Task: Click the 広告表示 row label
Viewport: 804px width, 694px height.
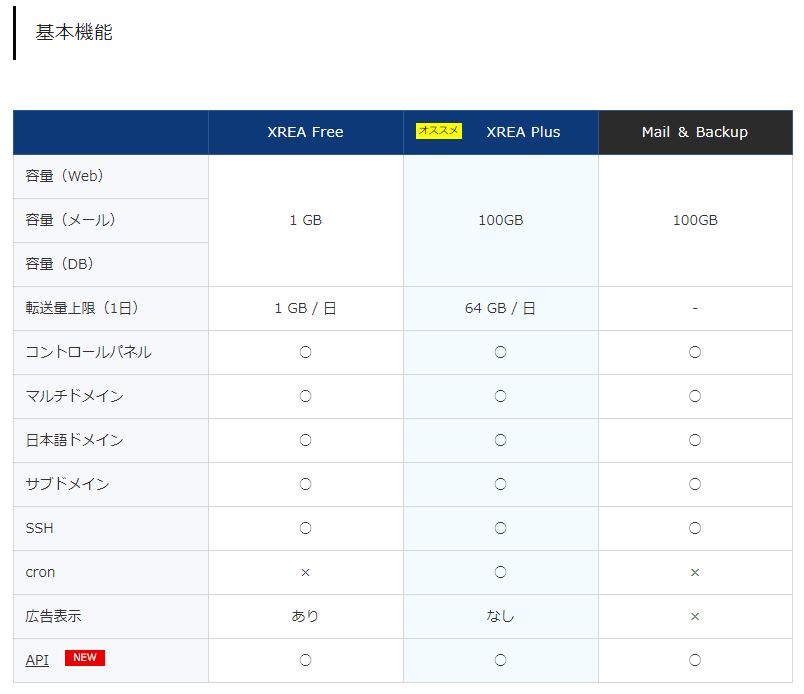Action: 53,616
